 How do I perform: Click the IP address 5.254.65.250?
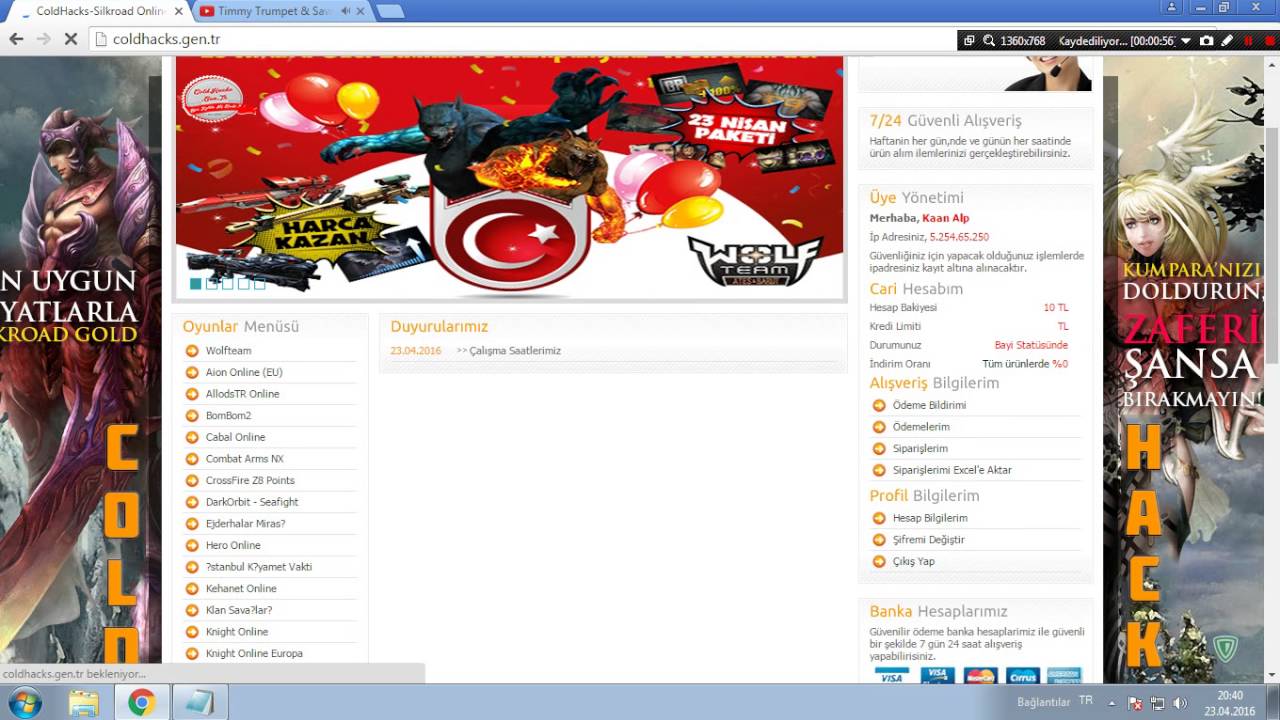(x=959, y=237)
